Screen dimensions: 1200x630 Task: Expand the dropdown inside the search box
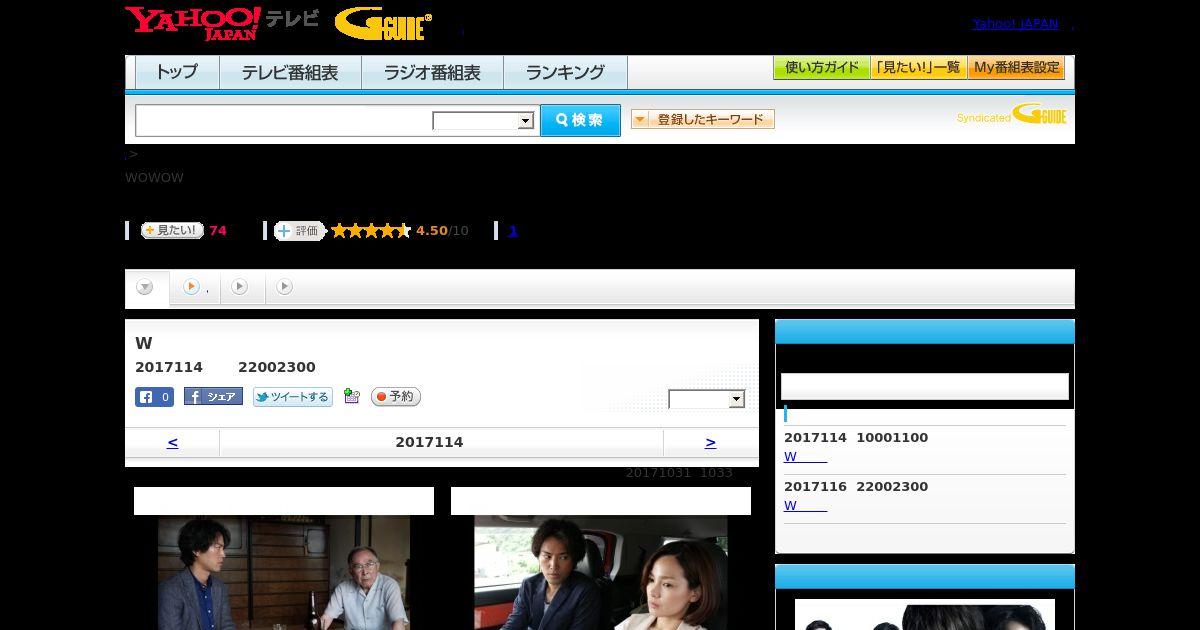pos(483,121)
